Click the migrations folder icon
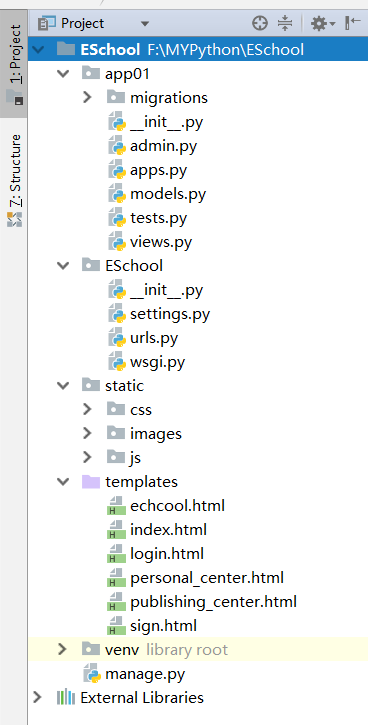The image size is (368, 725). (116, 97)
